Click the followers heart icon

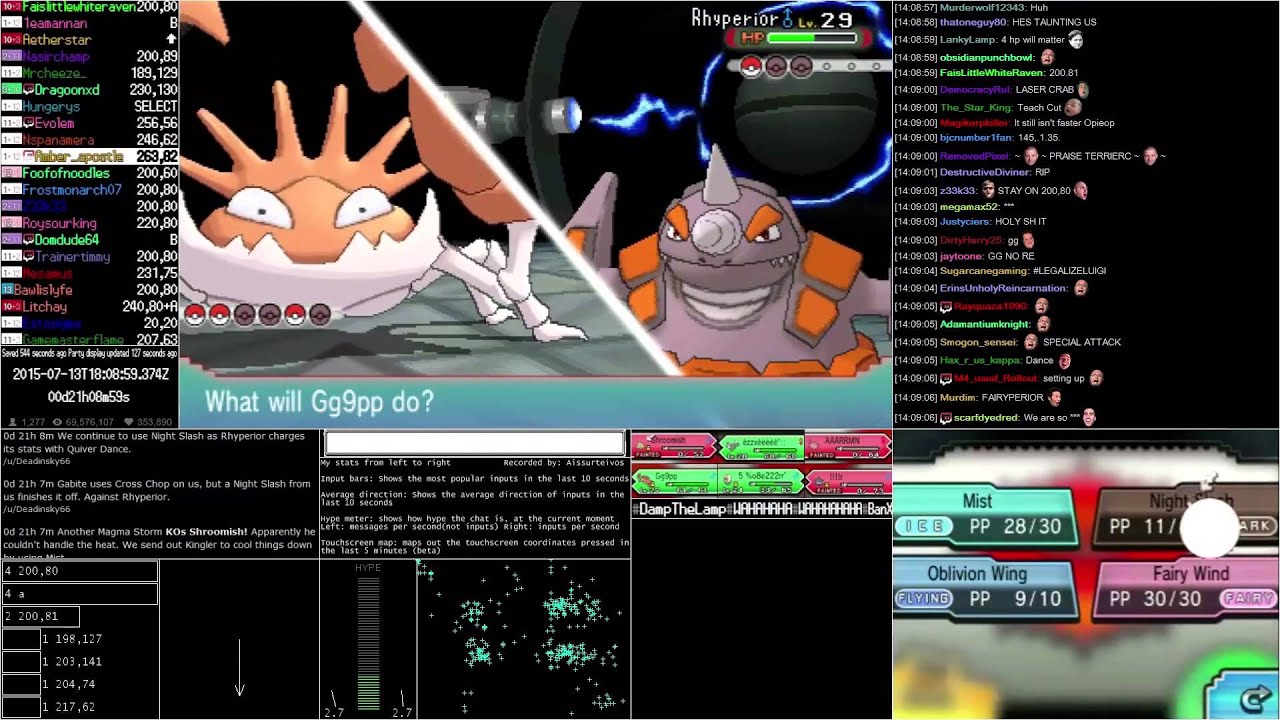(128, 423)
